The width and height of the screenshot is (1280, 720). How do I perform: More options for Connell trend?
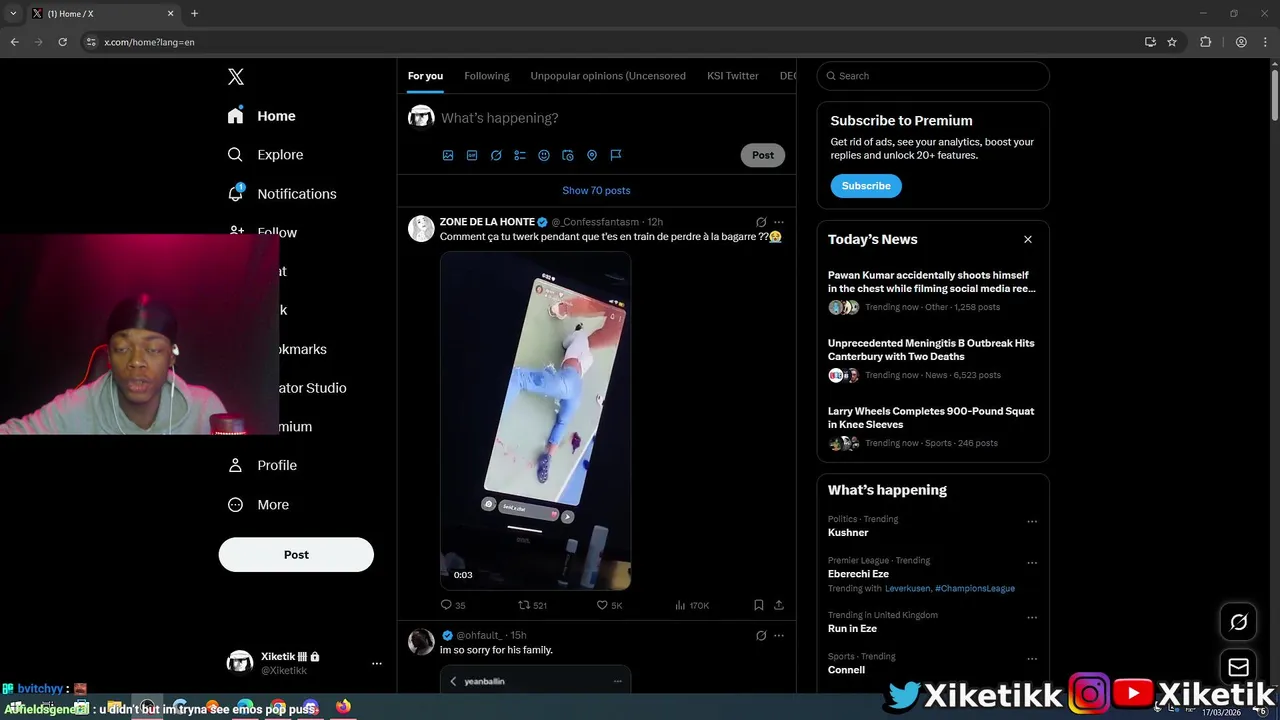click(1032, 659)
